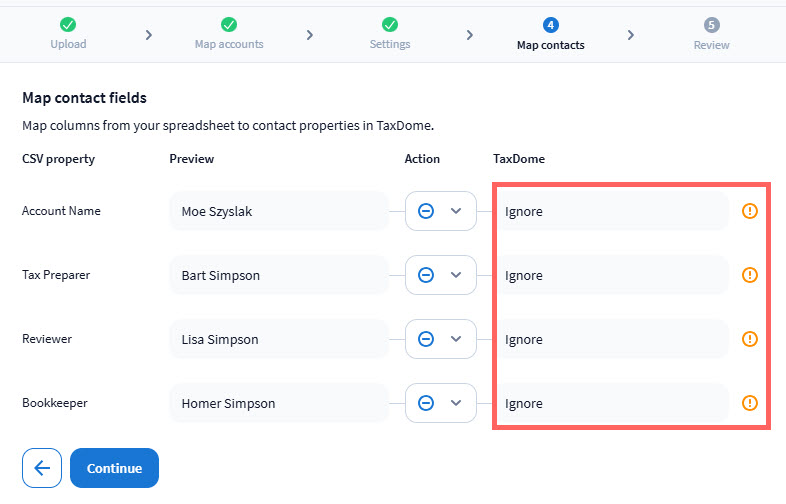This screenshot has width=786, height=504.
Task: Click warning icon beside Tax Preparer row
Action: pos(750,275)
